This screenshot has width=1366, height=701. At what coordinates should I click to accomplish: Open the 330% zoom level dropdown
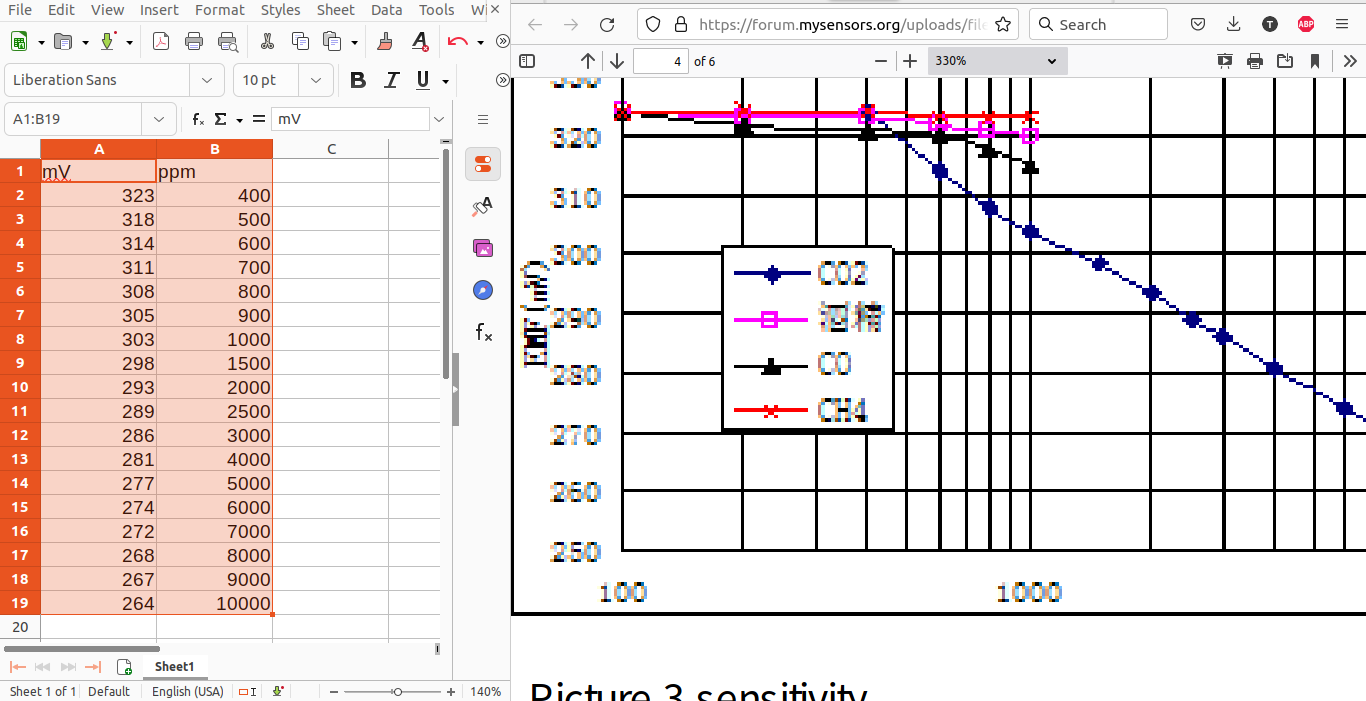(x=996, y=60)
